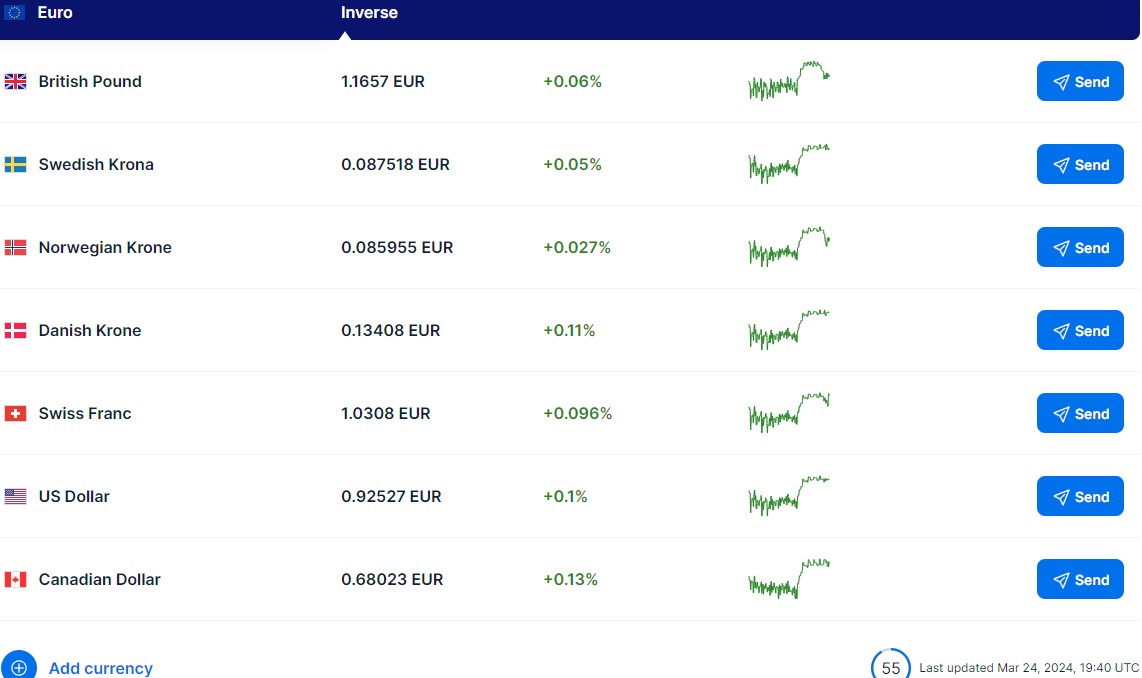
Task: Click the Canadian Dollar flag icon
Action: coord(15,580)
